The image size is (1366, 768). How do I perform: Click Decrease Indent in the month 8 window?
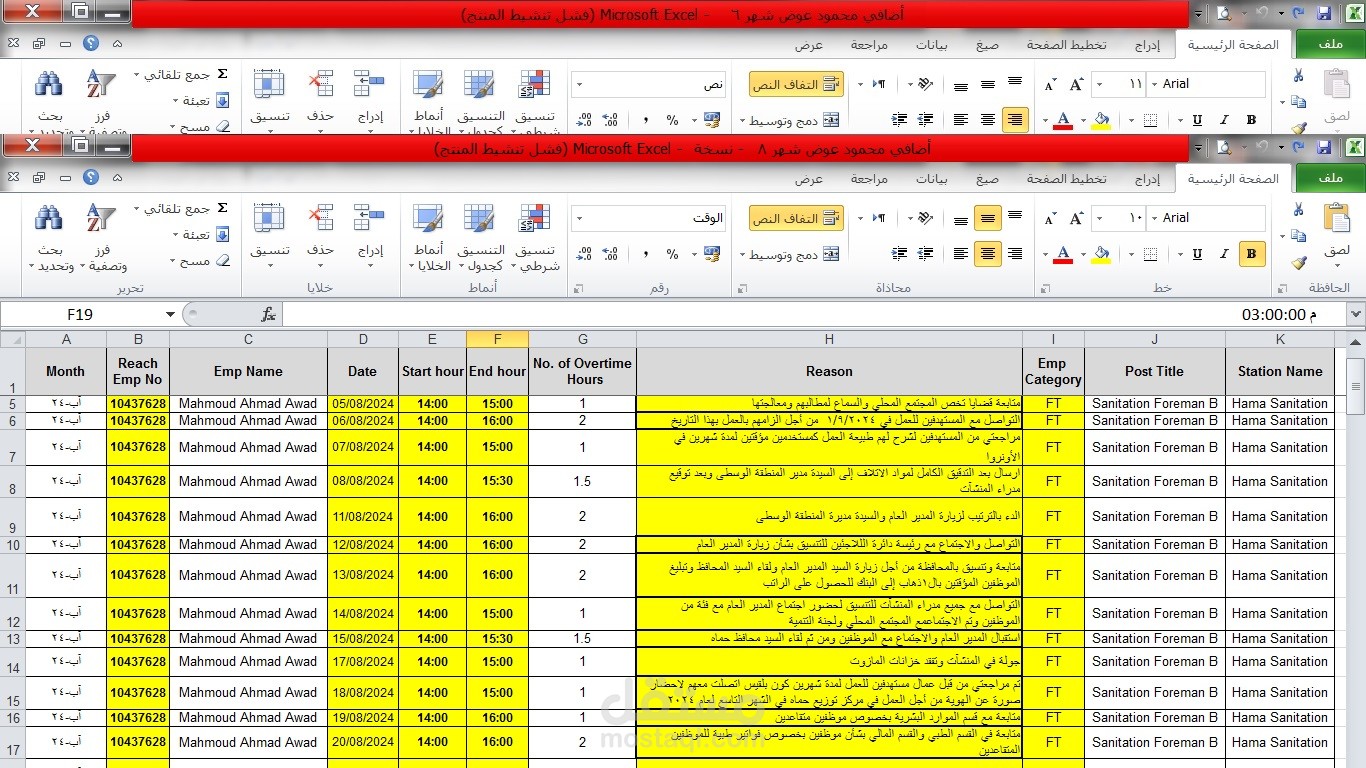(x=925, y=254)
